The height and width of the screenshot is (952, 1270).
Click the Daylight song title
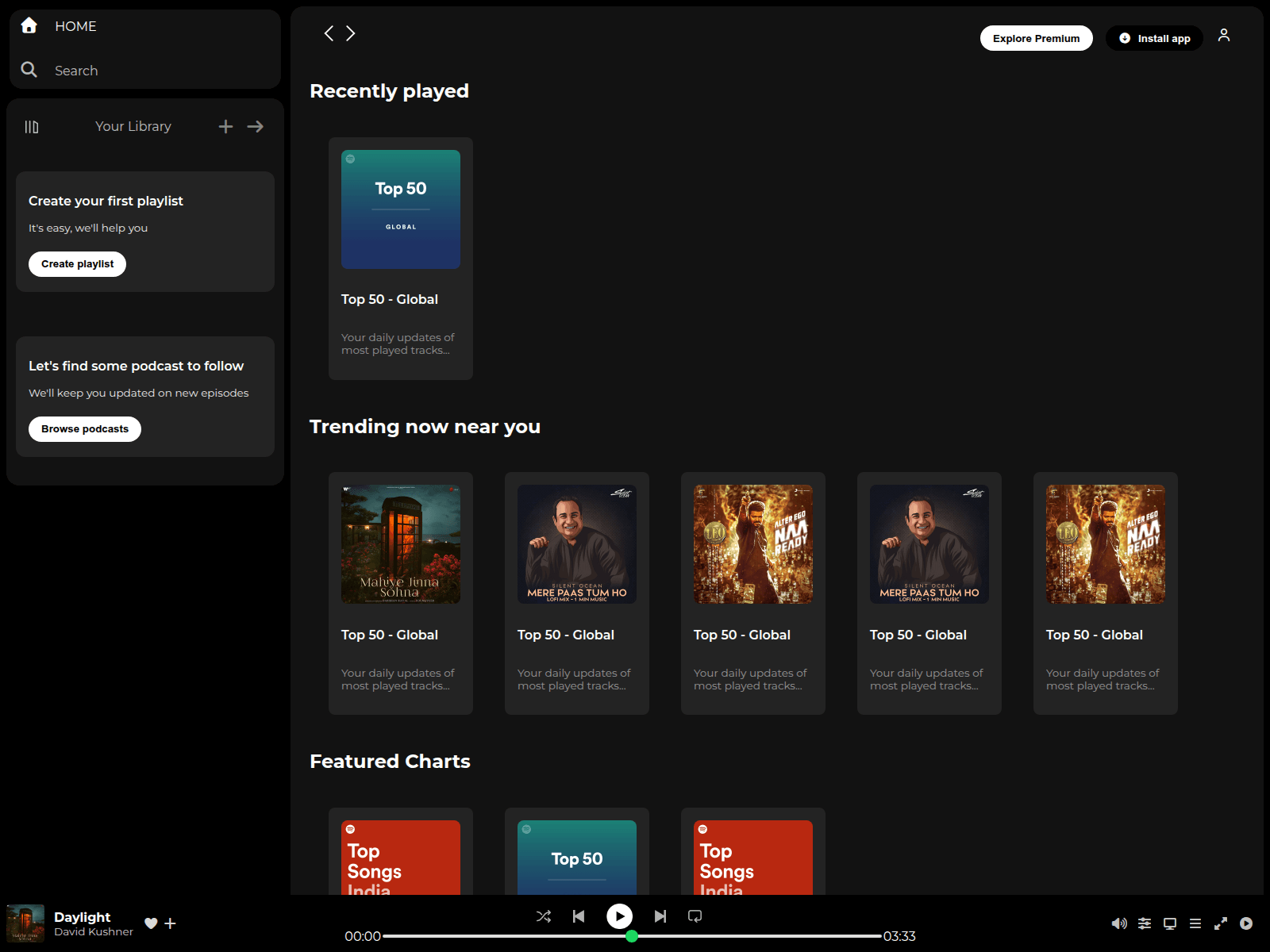(83, 917)
